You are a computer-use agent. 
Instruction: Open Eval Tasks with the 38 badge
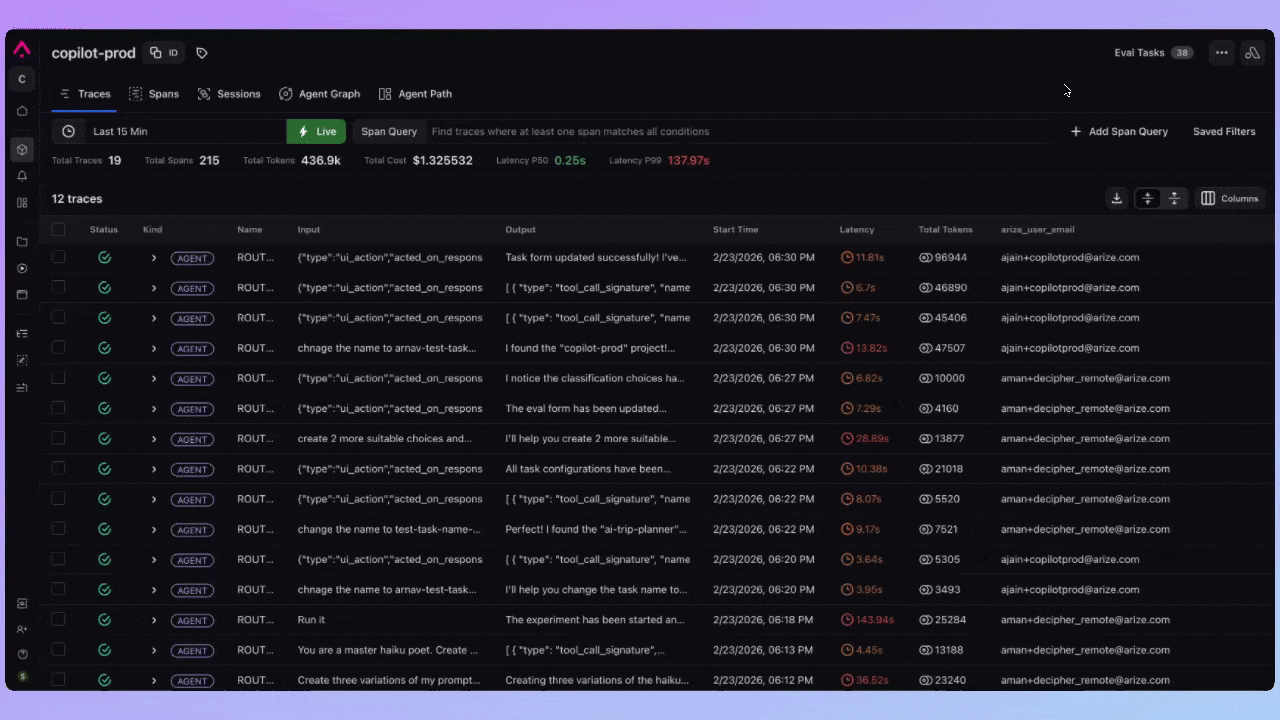tap(1154, 53)
